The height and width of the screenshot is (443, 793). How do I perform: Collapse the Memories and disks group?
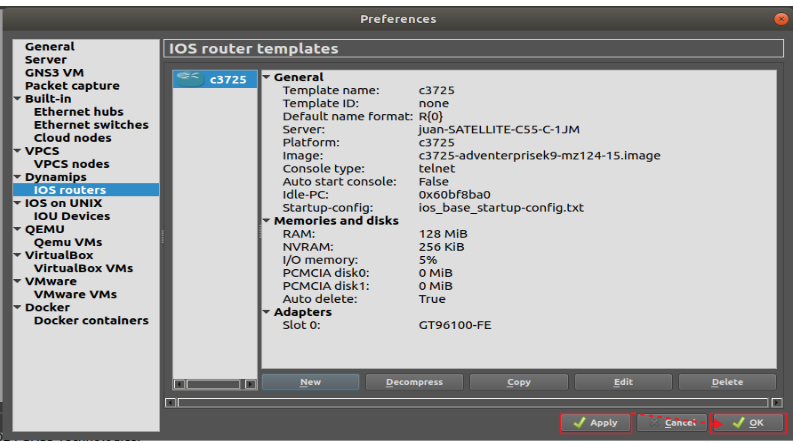click(x=267, y=221)
